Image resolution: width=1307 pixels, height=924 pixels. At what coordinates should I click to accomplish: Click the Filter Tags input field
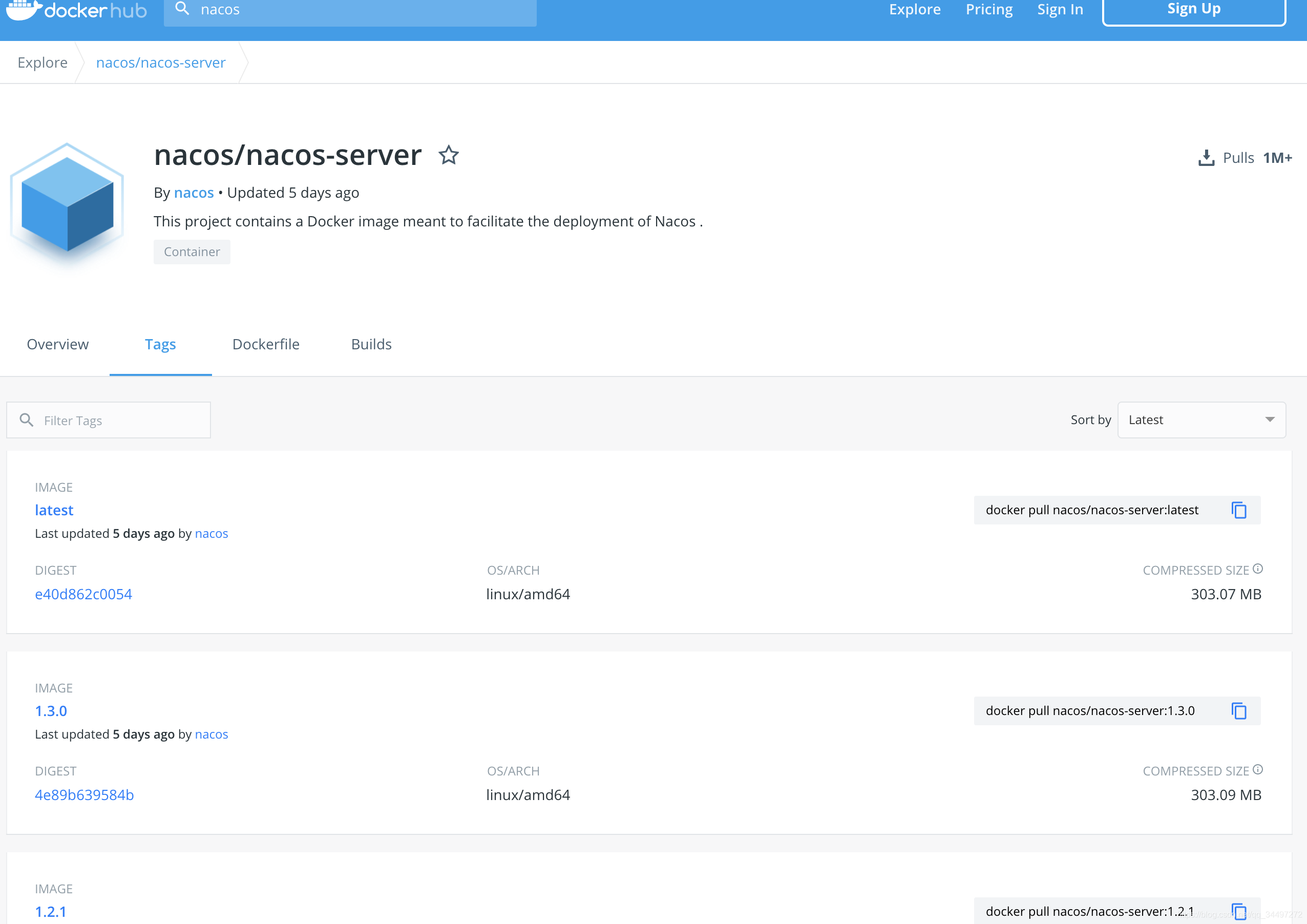pos(119,421)
